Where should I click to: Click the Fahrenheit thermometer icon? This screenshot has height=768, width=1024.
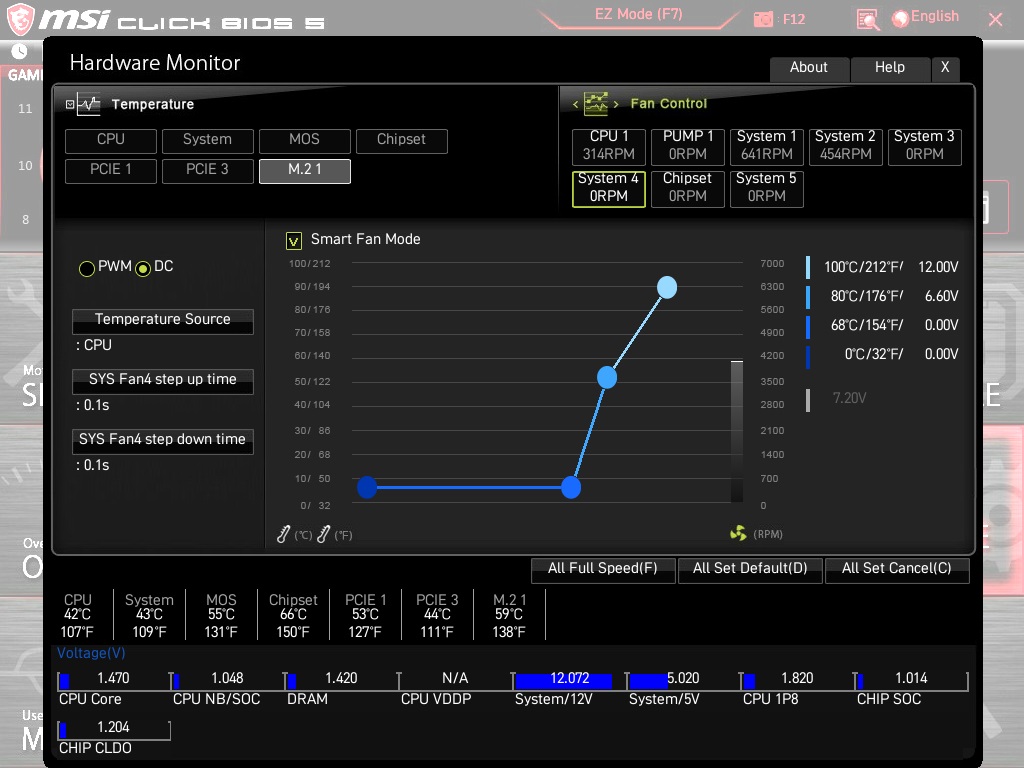323,534
